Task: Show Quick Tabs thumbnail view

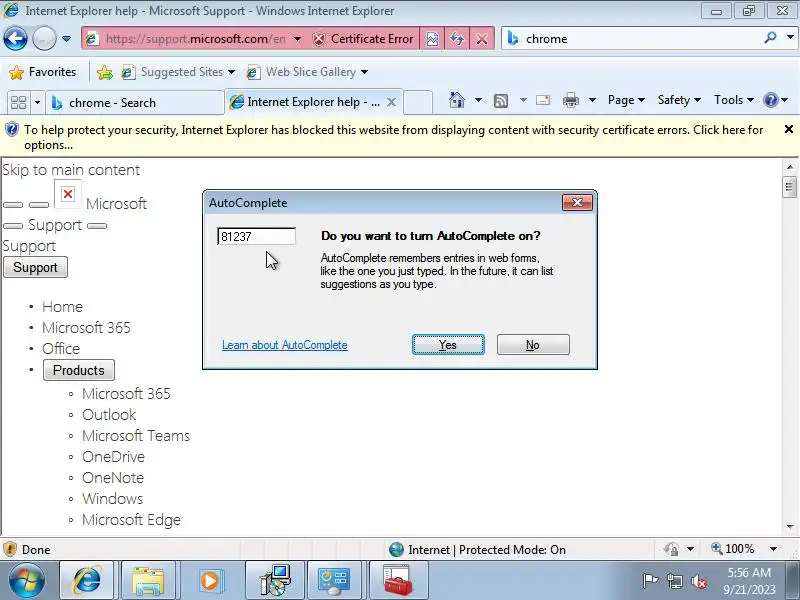Action: (18, 103)
